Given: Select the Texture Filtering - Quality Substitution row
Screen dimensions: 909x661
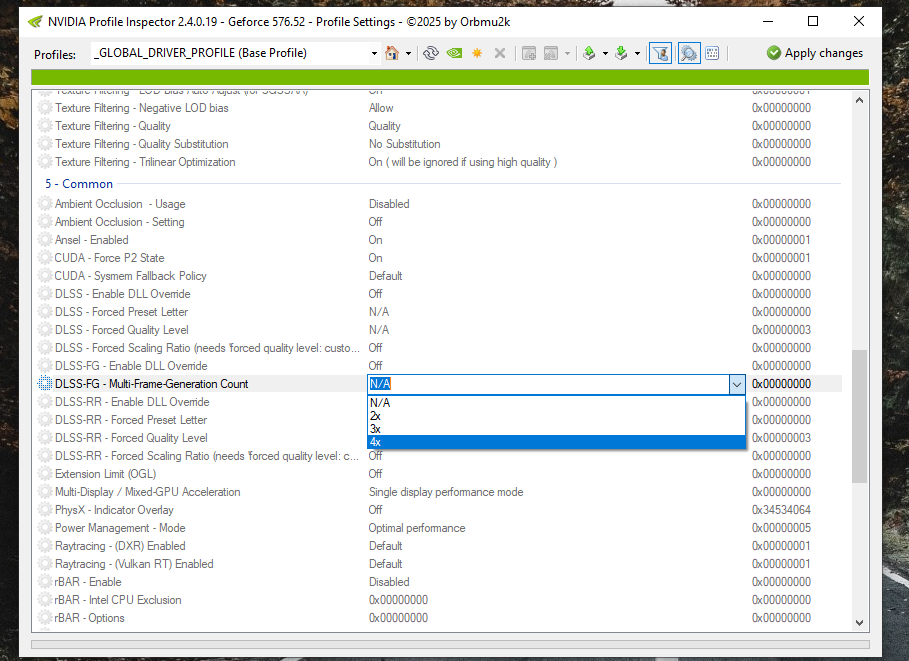Looking at the screenshot, I should pos(437,144).
